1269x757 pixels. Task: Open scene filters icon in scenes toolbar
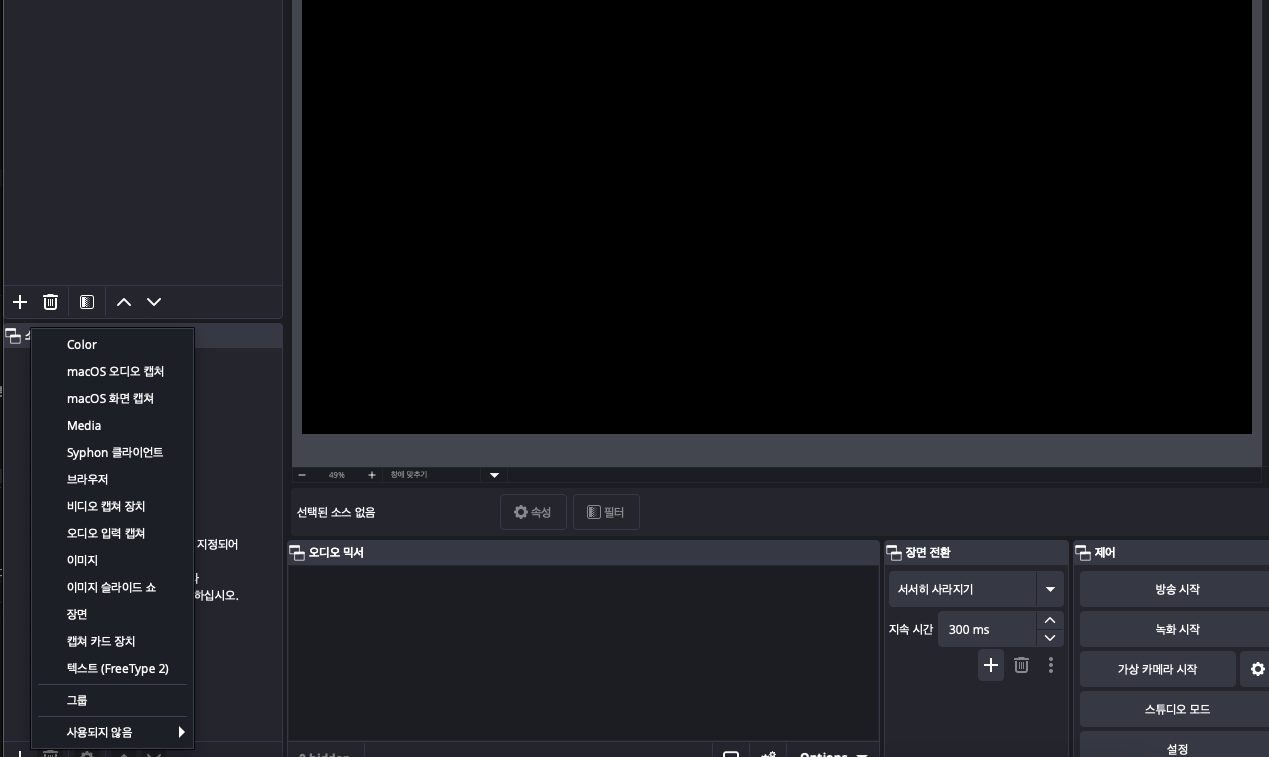tap(87, 302)
